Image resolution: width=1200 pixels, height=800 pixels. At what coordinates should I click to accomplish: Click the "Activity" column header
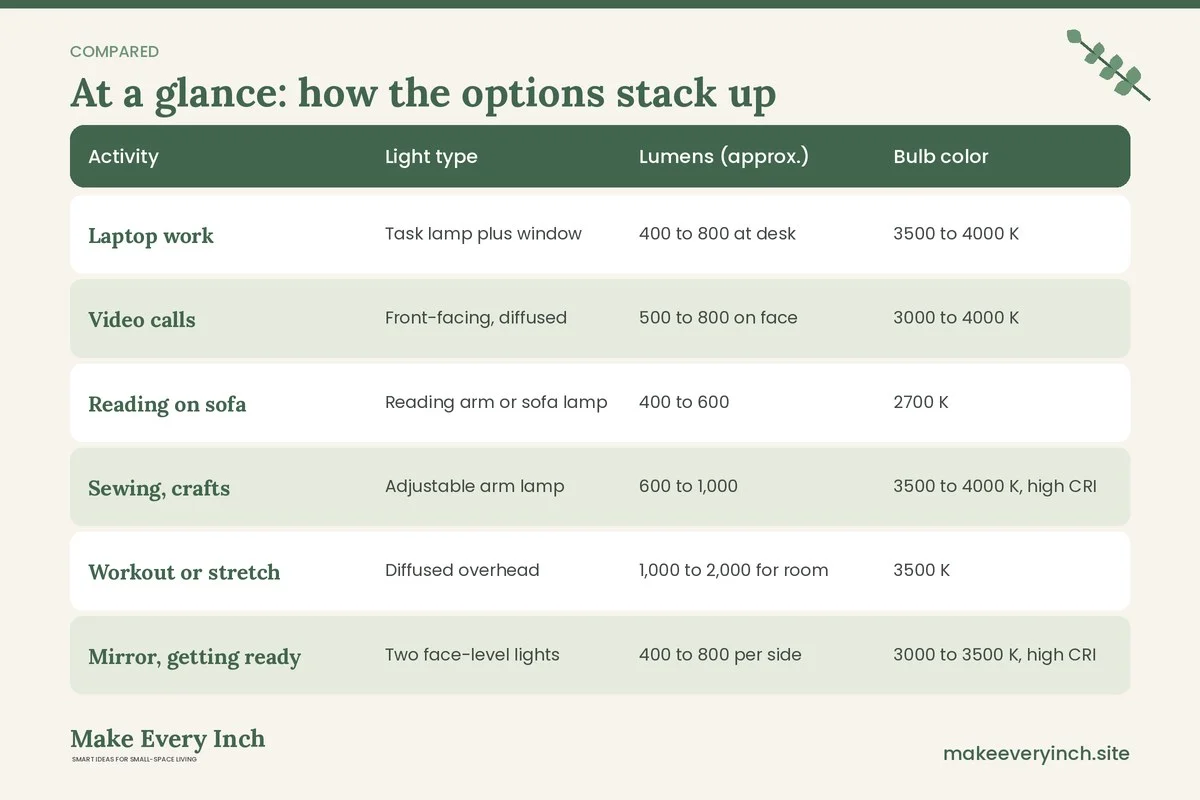(x=123, y=156)
